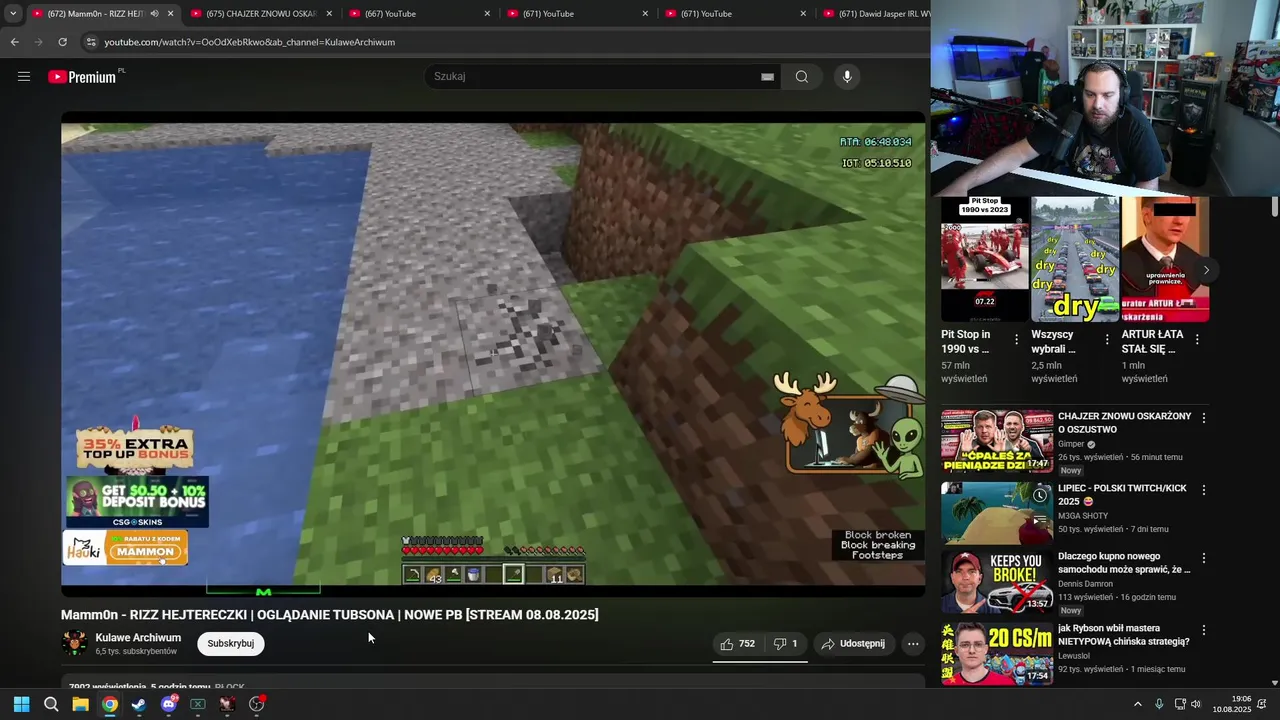Open Discord from the taskbar

(168, 704)
